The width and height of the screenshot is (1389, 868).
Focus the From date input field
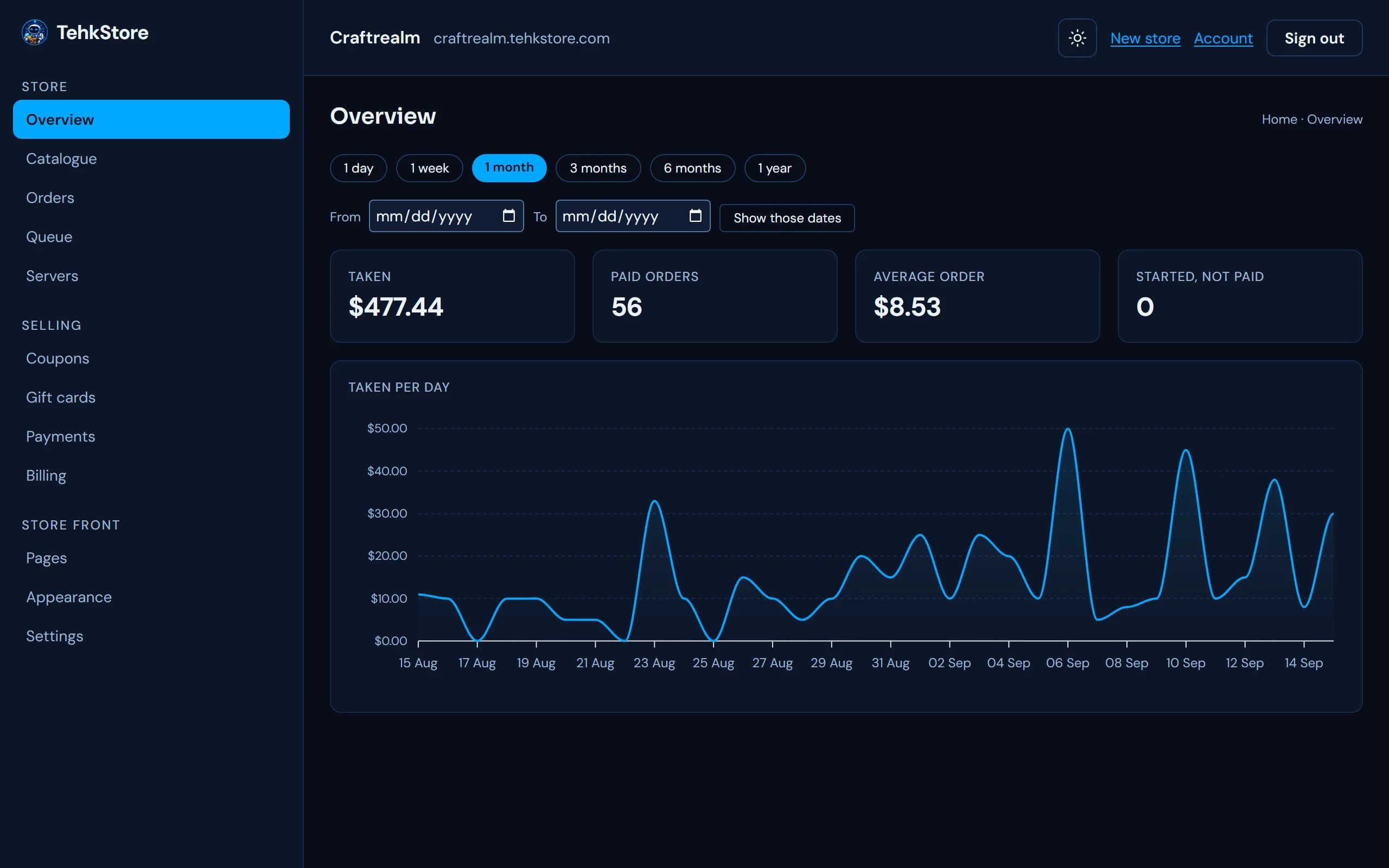(446, 216)
